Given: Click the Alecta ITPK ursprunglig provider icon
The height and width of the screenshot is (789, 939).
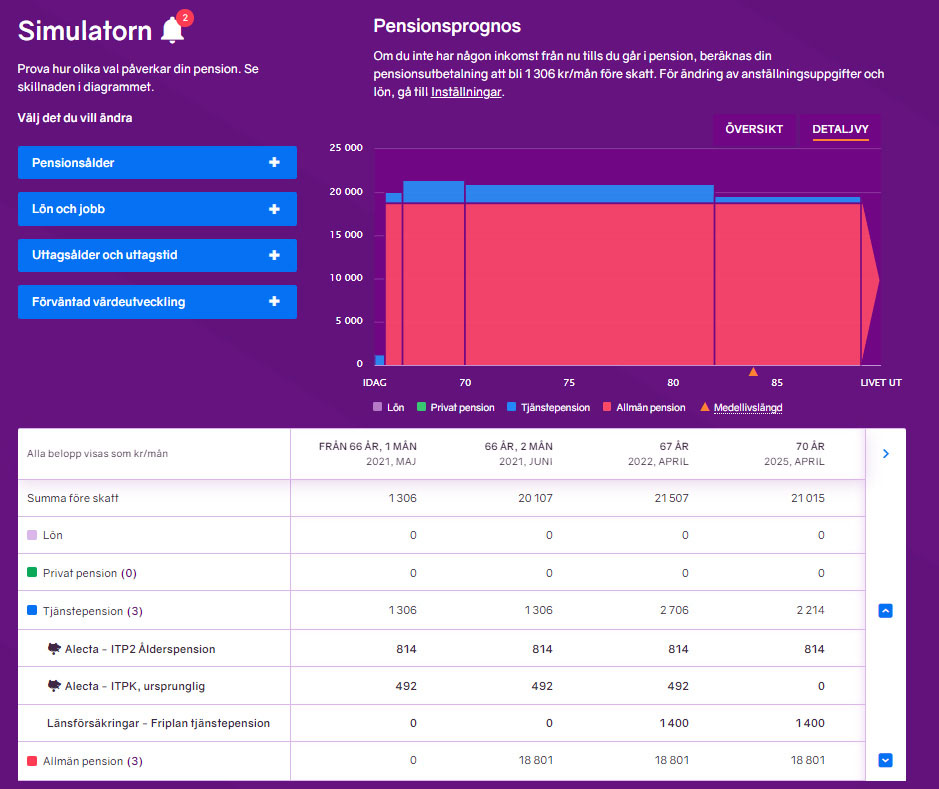Looking at the screenshot, I should [55, 685].
